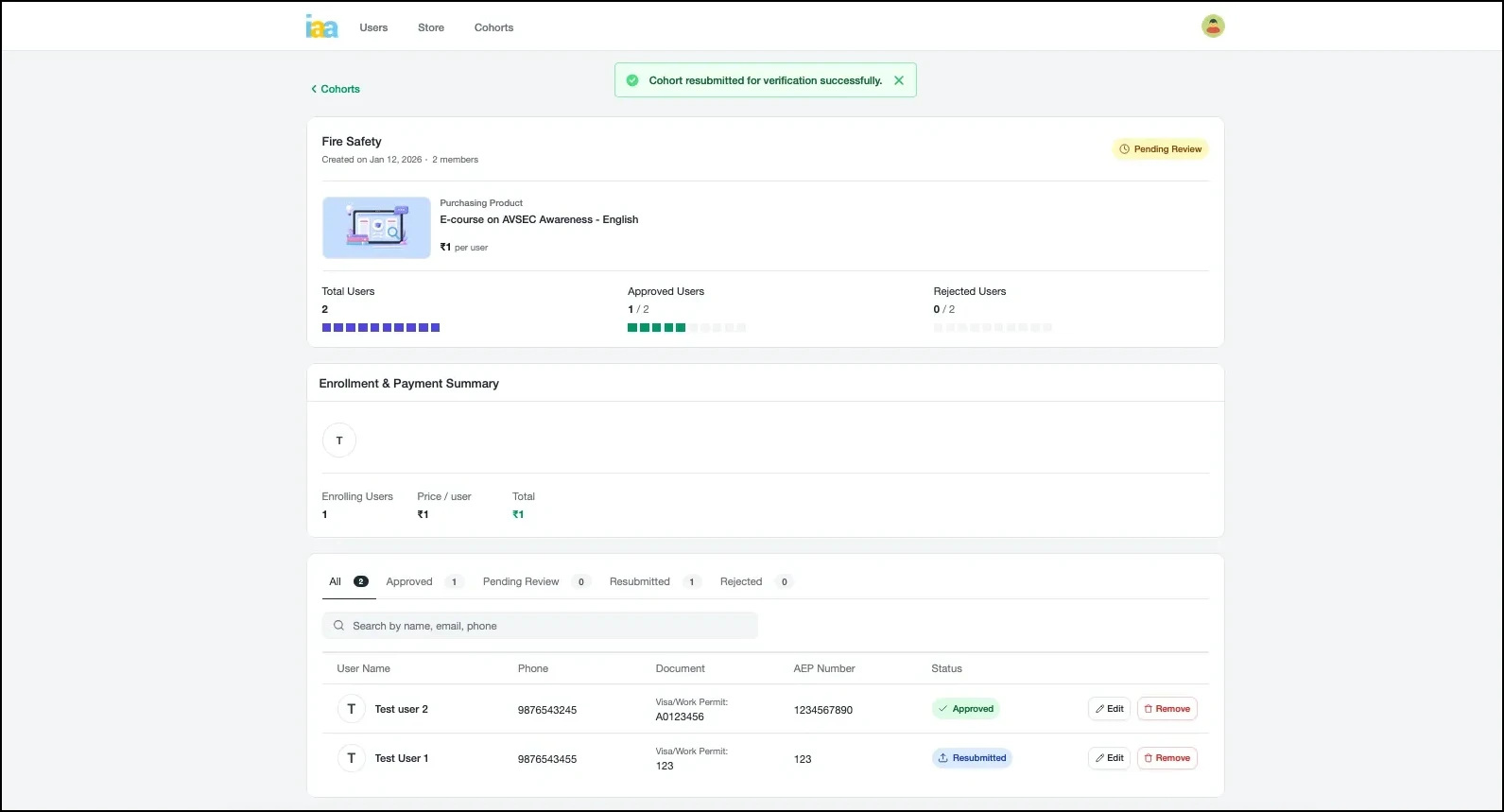Switch to the Pending Review tab

pyautogui.click(x=521, y=581)
